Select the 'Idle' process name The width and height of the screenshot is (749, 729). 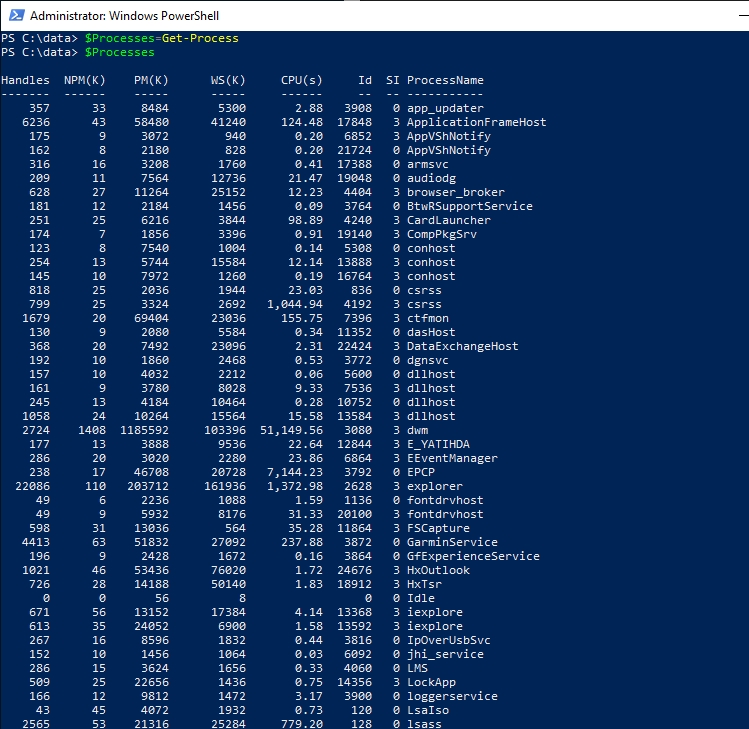[x=421, y=598]
